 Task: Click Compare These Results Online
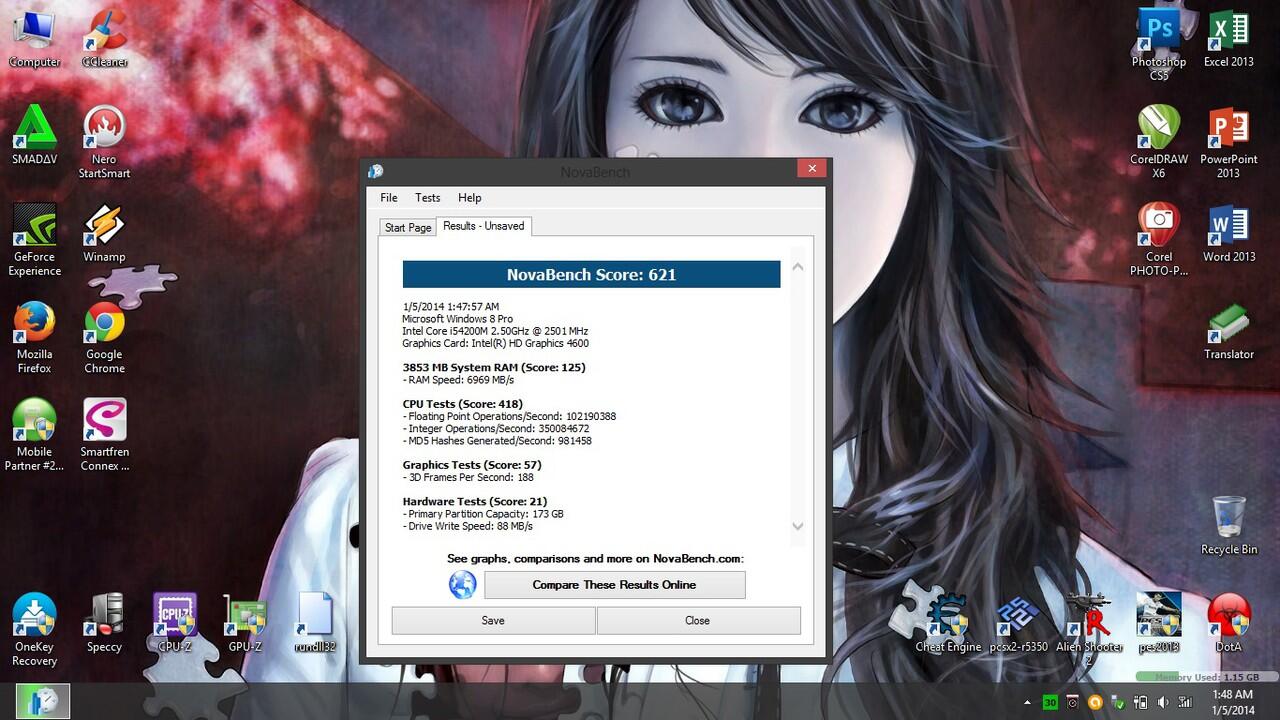tap(614, 584)
